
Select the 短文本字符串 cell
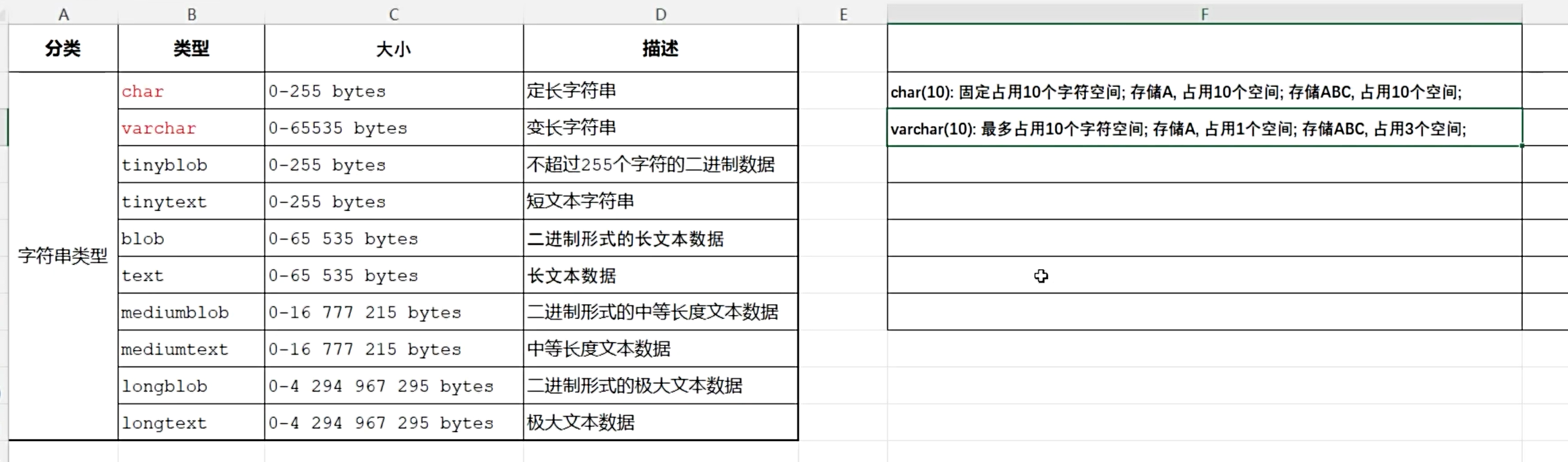(x=661, y=201)
